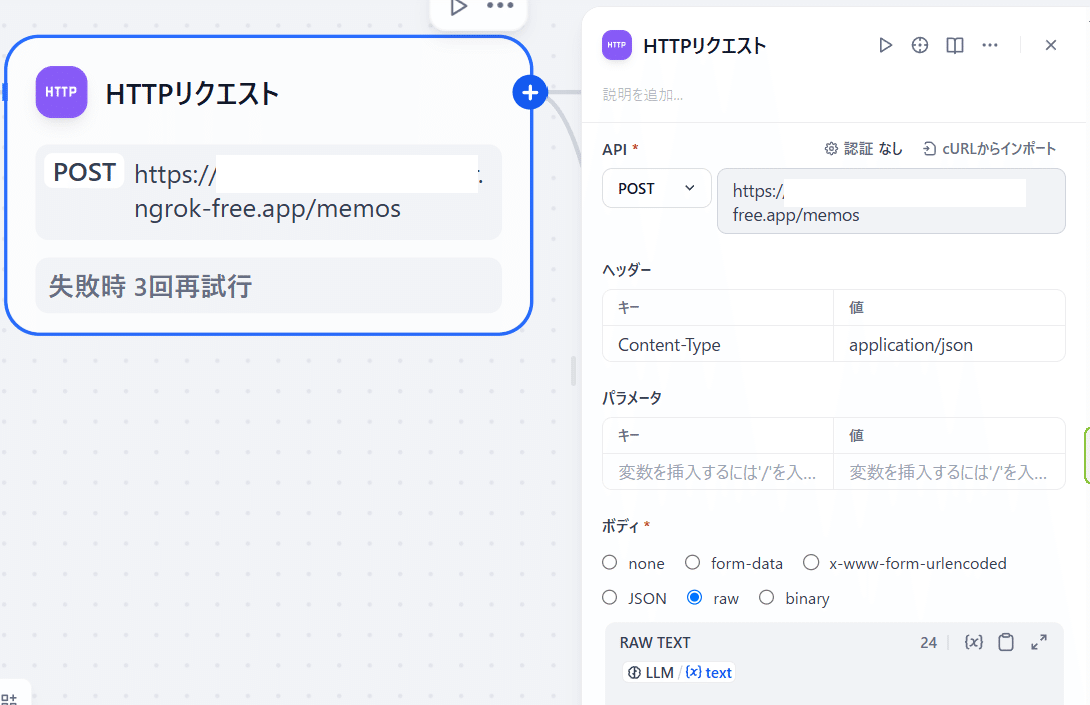The height and width of the screenshot is (705, 1090).
Task: Expand RAW TEXT editor with diagonal arrows icon
Action: tap(1038, 642)
